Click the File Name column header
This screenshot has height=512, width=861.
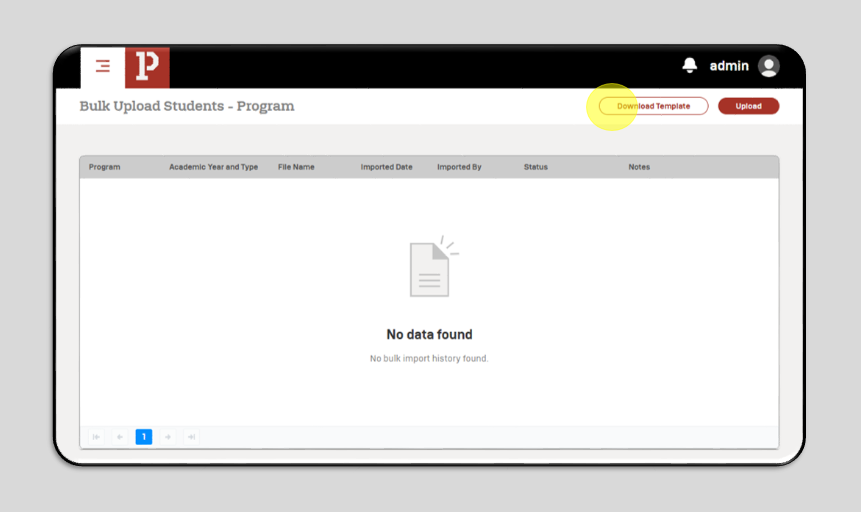(x=296, y=167)
